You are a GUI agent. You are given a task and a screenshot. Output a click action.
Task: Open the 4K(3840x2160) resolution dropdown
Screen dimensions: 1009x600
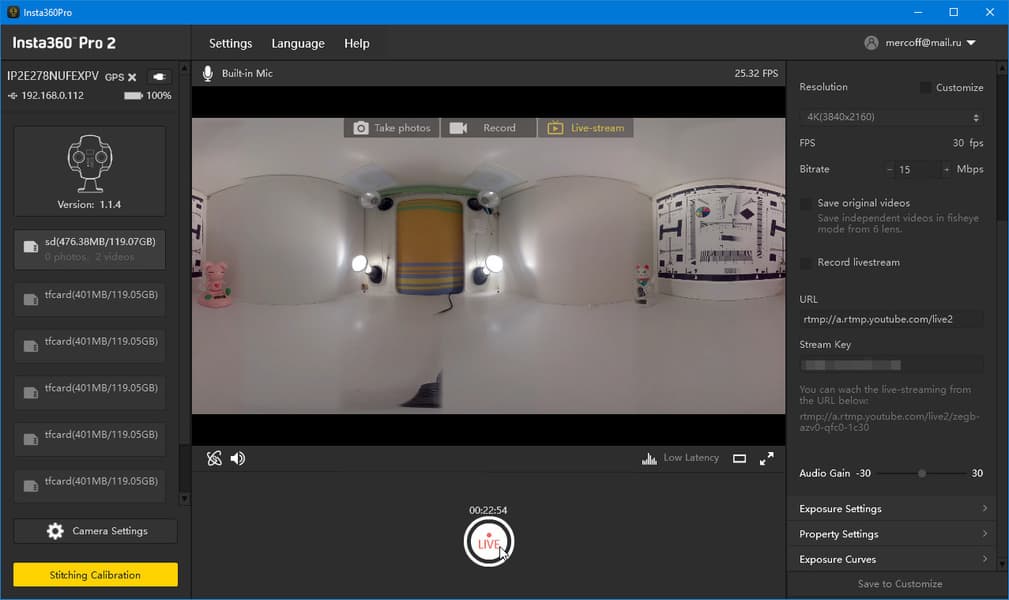[892, 117]
